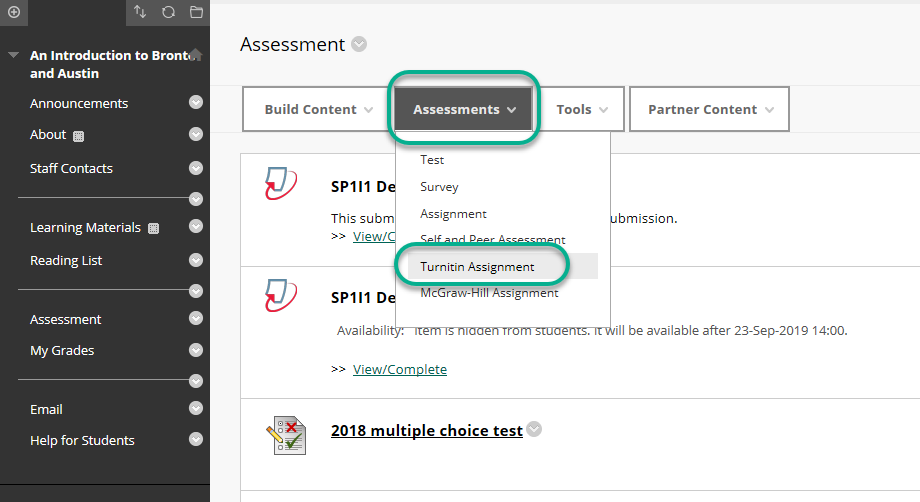This screenshot has height=502, width=920.
Task: Select Test from Assessments dropdown
Action: click(432, 160)
